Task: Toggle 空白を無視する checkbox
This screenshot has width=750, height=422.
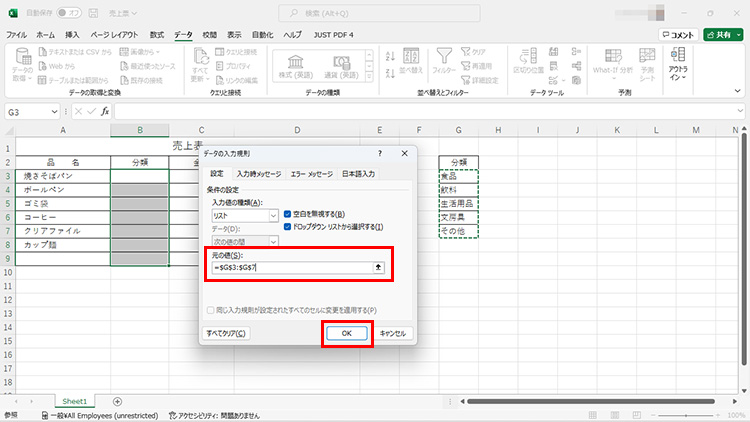Action: pyautogui.click(x=288, y=214)
